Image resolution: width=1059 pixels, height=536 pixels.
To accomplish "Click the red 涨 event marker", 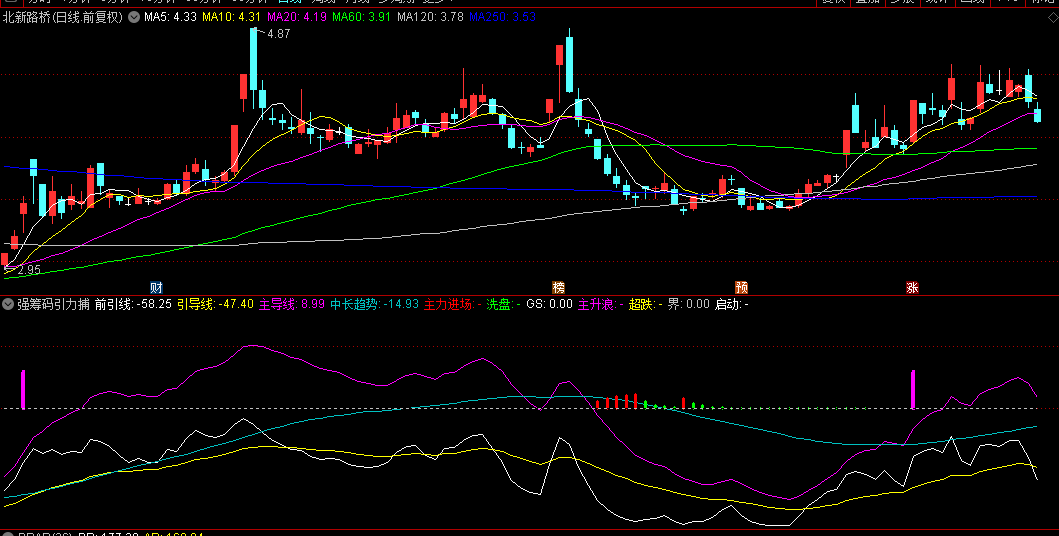I will point(912,287).
